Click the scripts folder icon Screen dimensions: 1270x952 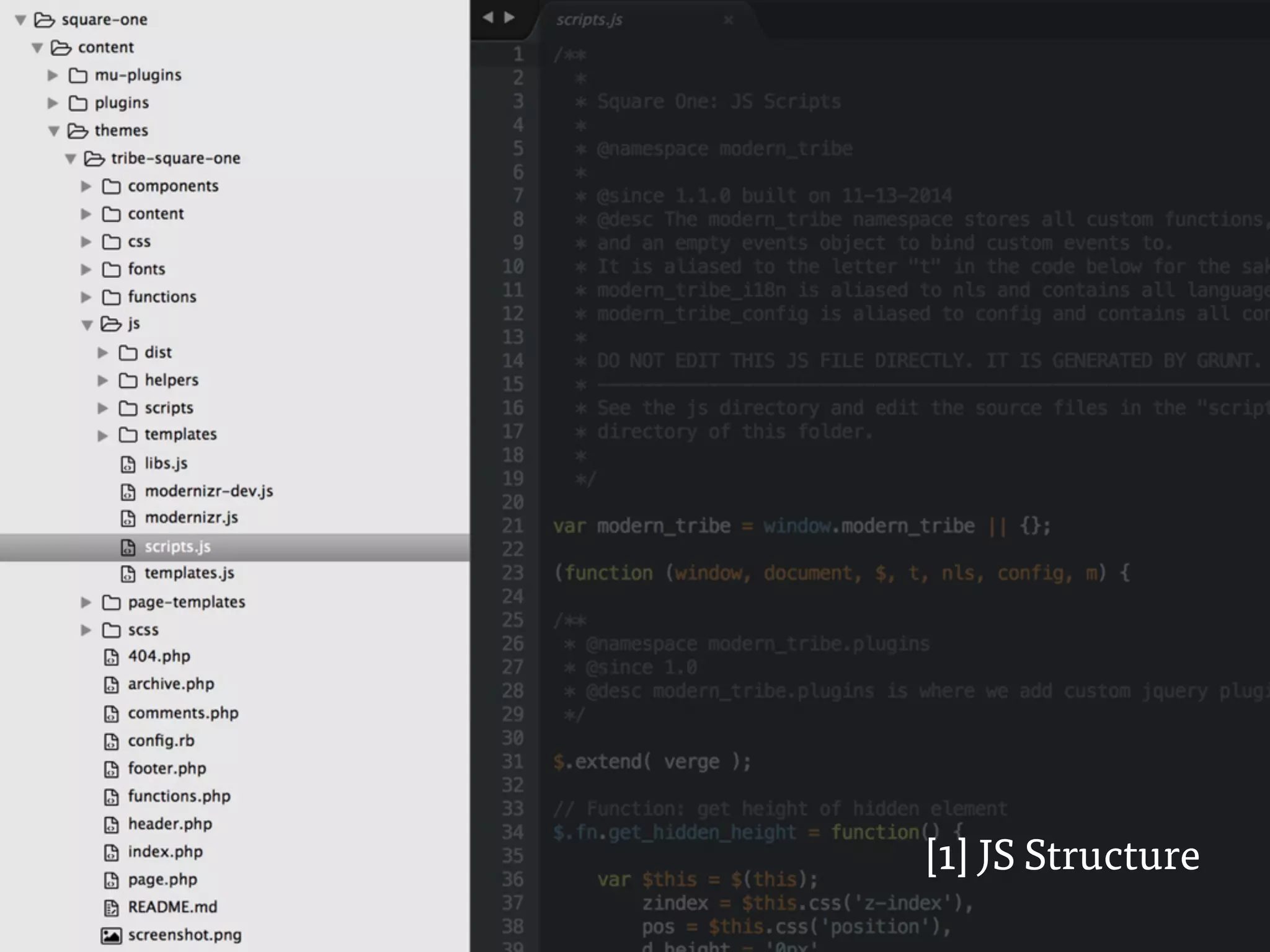(128, 408)
